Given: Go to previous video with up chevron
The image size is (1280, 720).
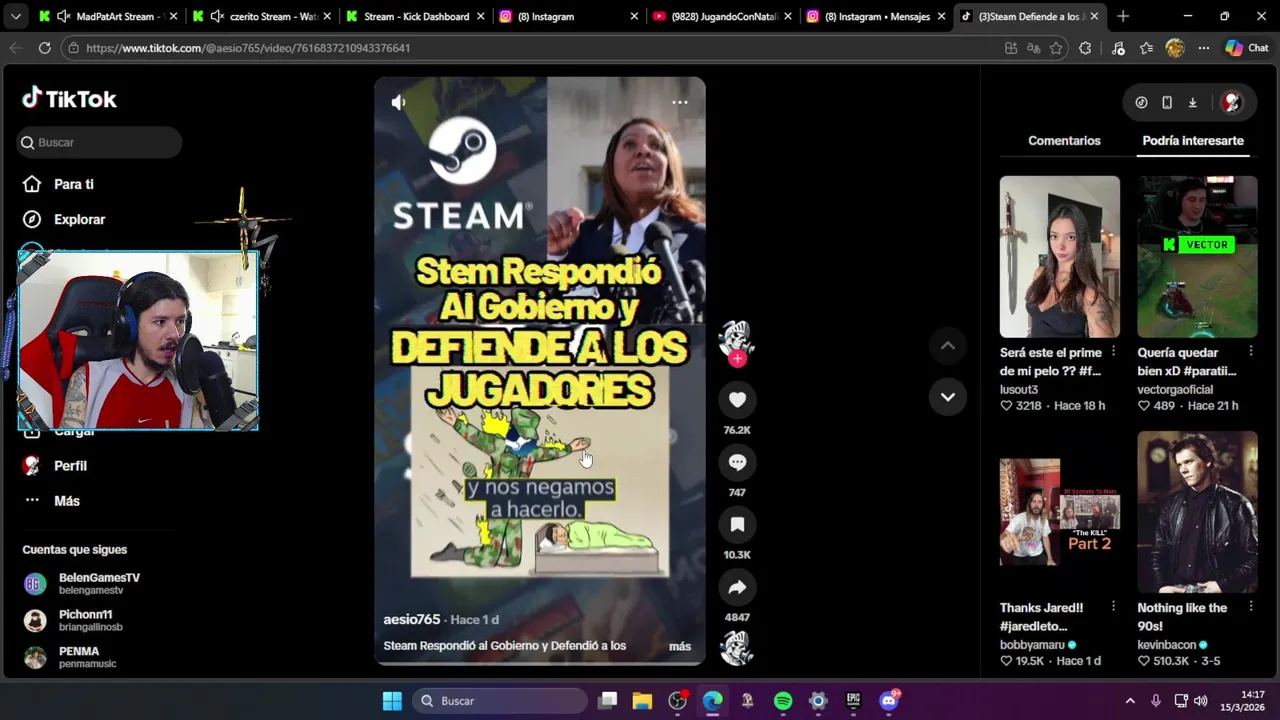Looking at the screenshot, I should [948, 346].
